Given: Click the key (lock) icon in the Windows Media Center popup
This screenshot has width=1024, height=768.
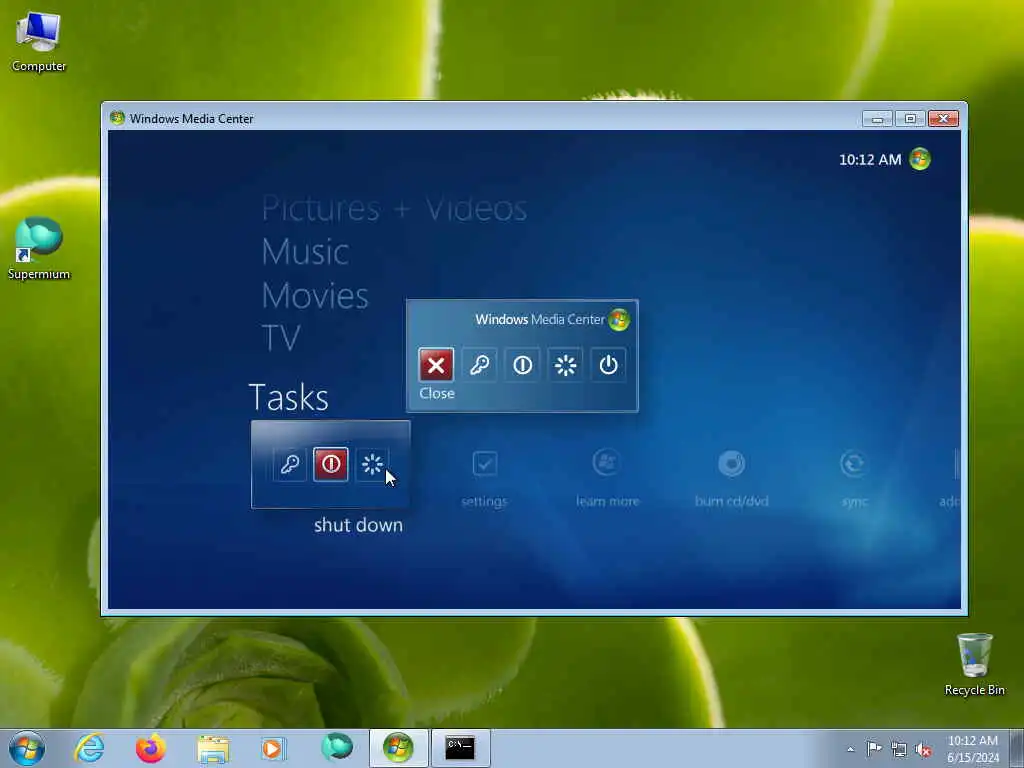Looking at the screenshot, I should tap(479, 365).
